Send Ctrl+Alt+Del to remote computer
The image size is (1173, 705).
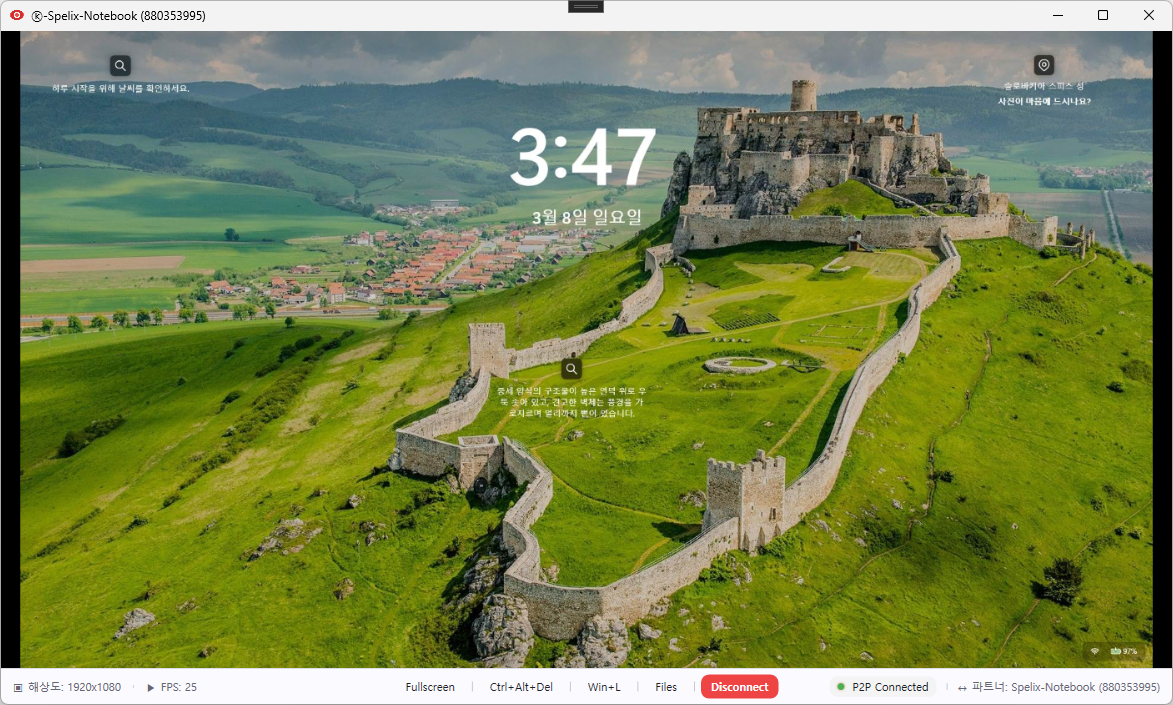pyautogui.click(x=521, y=687)
